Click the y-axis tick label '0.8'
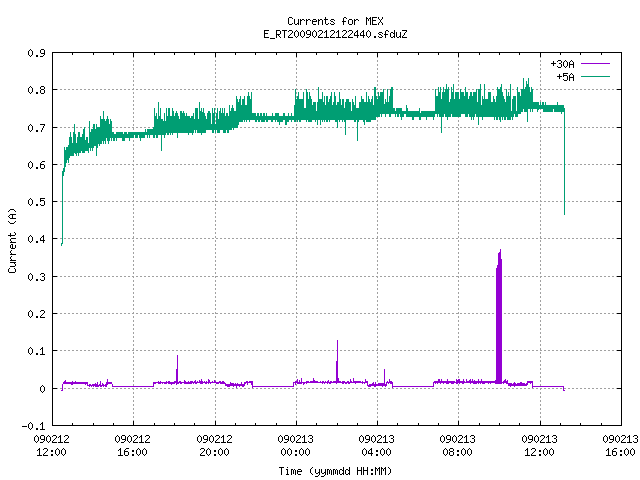 (37, 90)
